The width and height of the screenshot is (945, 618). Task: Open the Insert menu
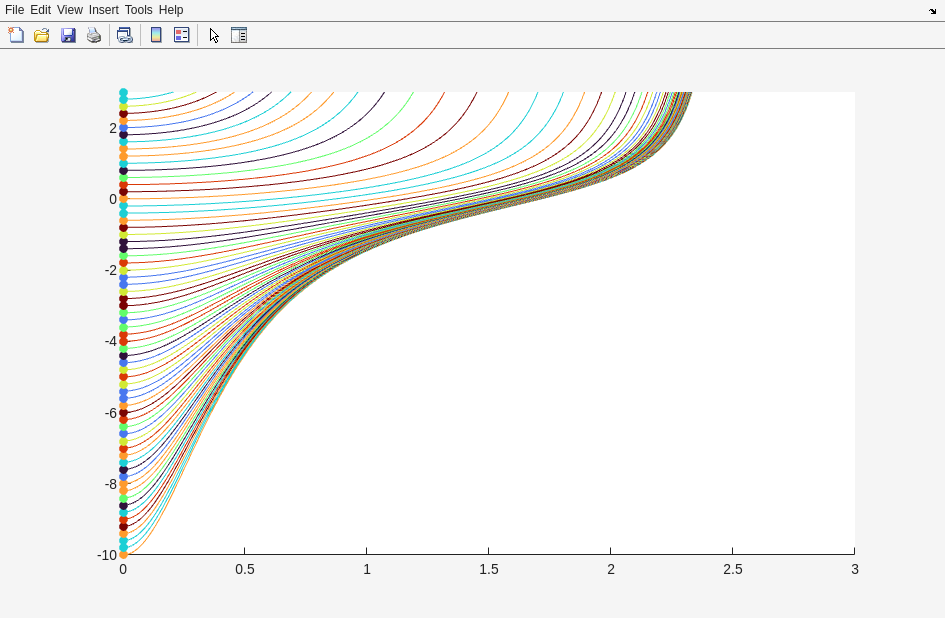point(103,10)
